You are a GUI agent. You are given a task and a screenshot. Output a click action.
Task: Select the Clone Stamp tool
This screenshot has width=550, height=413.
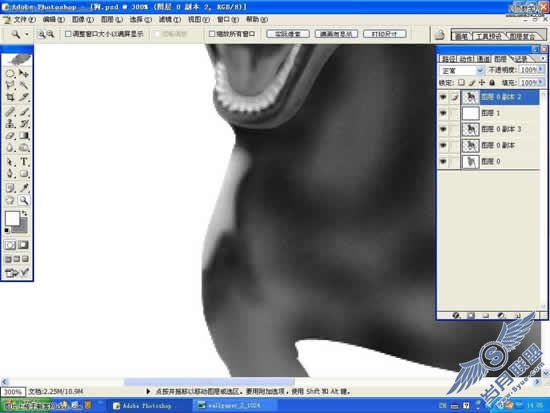click(11, 124)
